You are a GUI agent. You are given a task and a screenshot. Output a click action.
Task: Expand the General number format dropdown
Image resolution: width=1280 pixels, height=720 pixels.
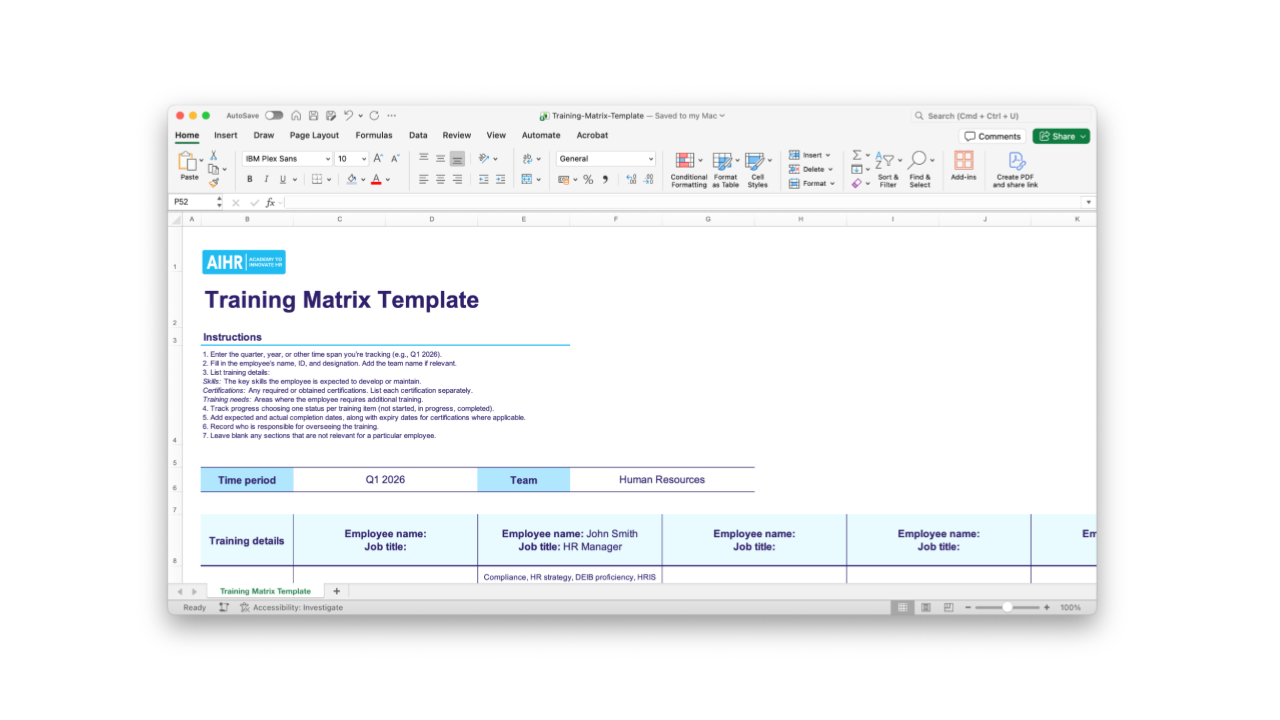click(650, 159)
